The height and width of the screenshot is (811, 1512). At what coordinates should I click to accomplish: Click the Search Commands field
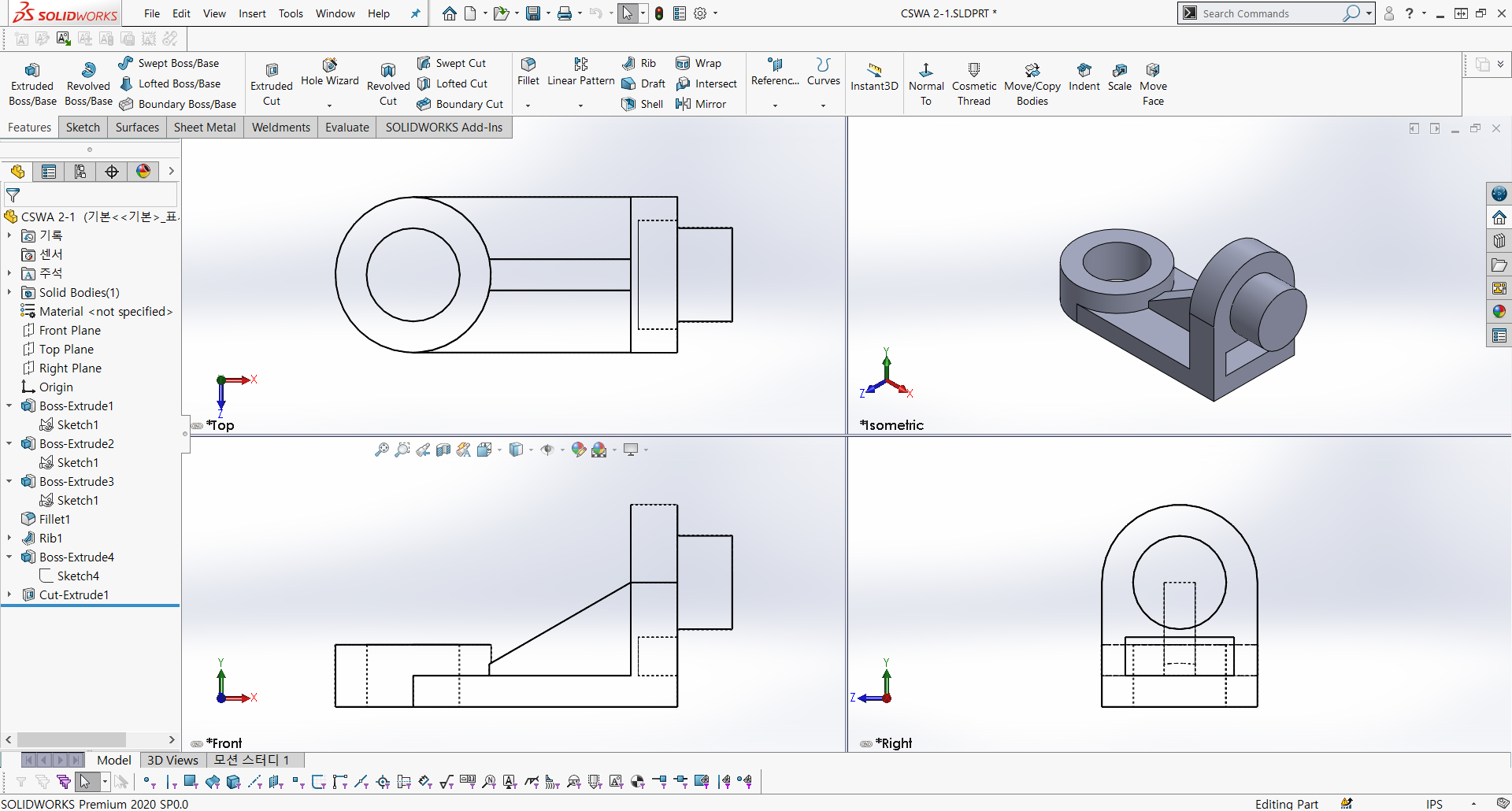click(x=1268, y=13)
